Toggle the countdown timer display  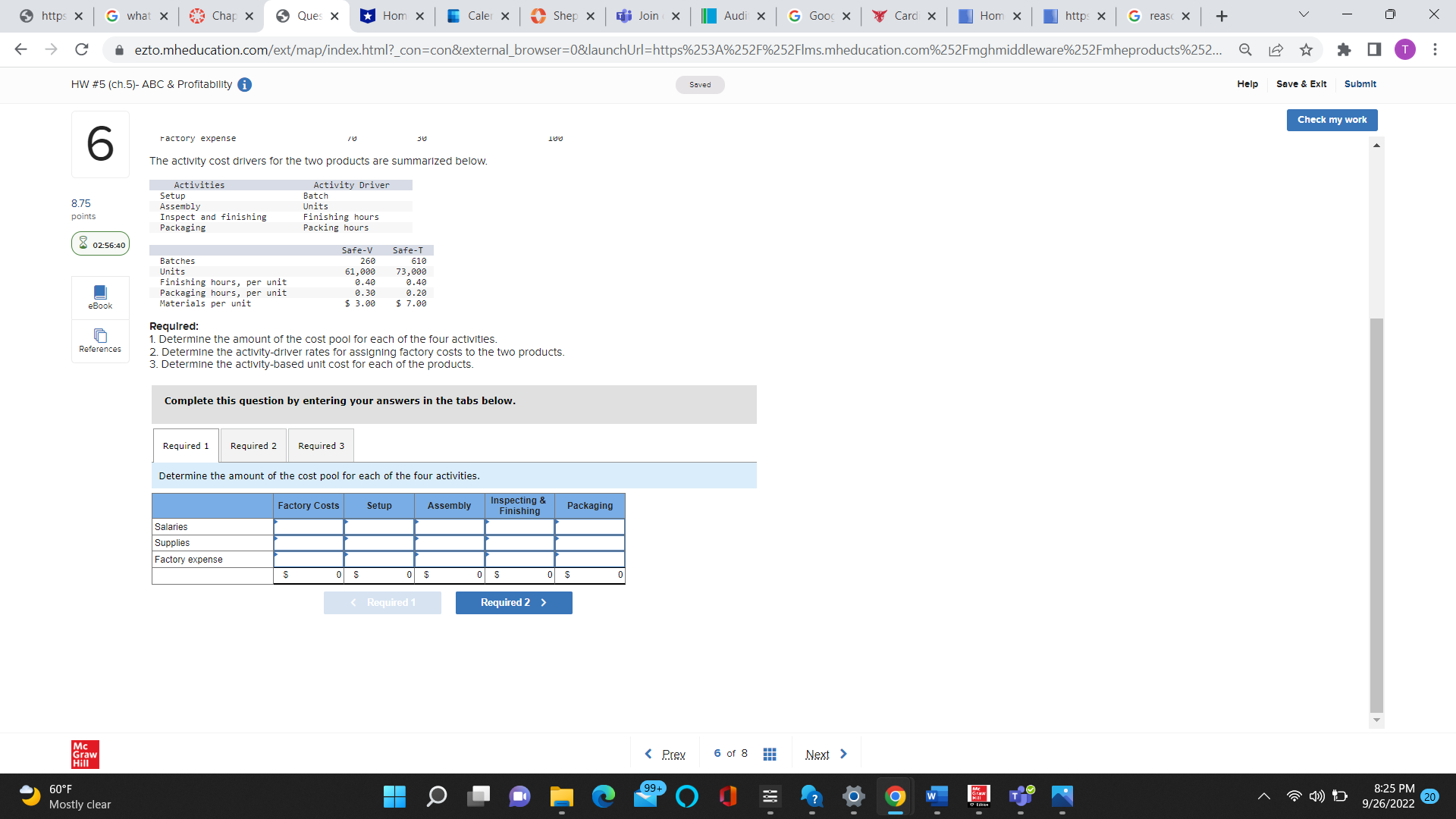(100, 244)
